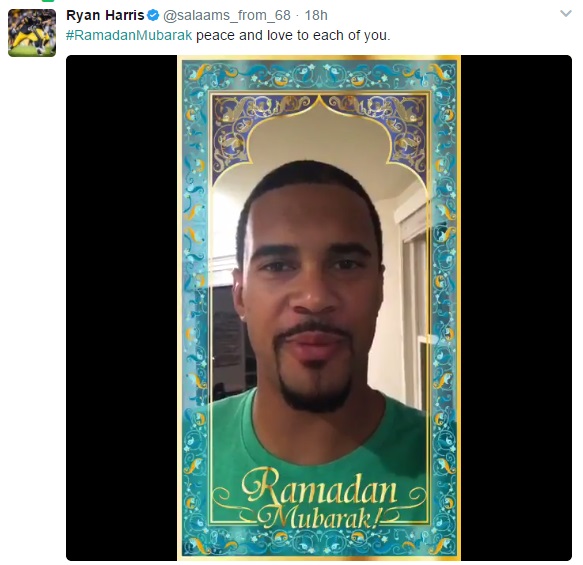583x565 pixels.
Task: Follow the #RamadanMubarak hashtag link
Action: (129, 35)
